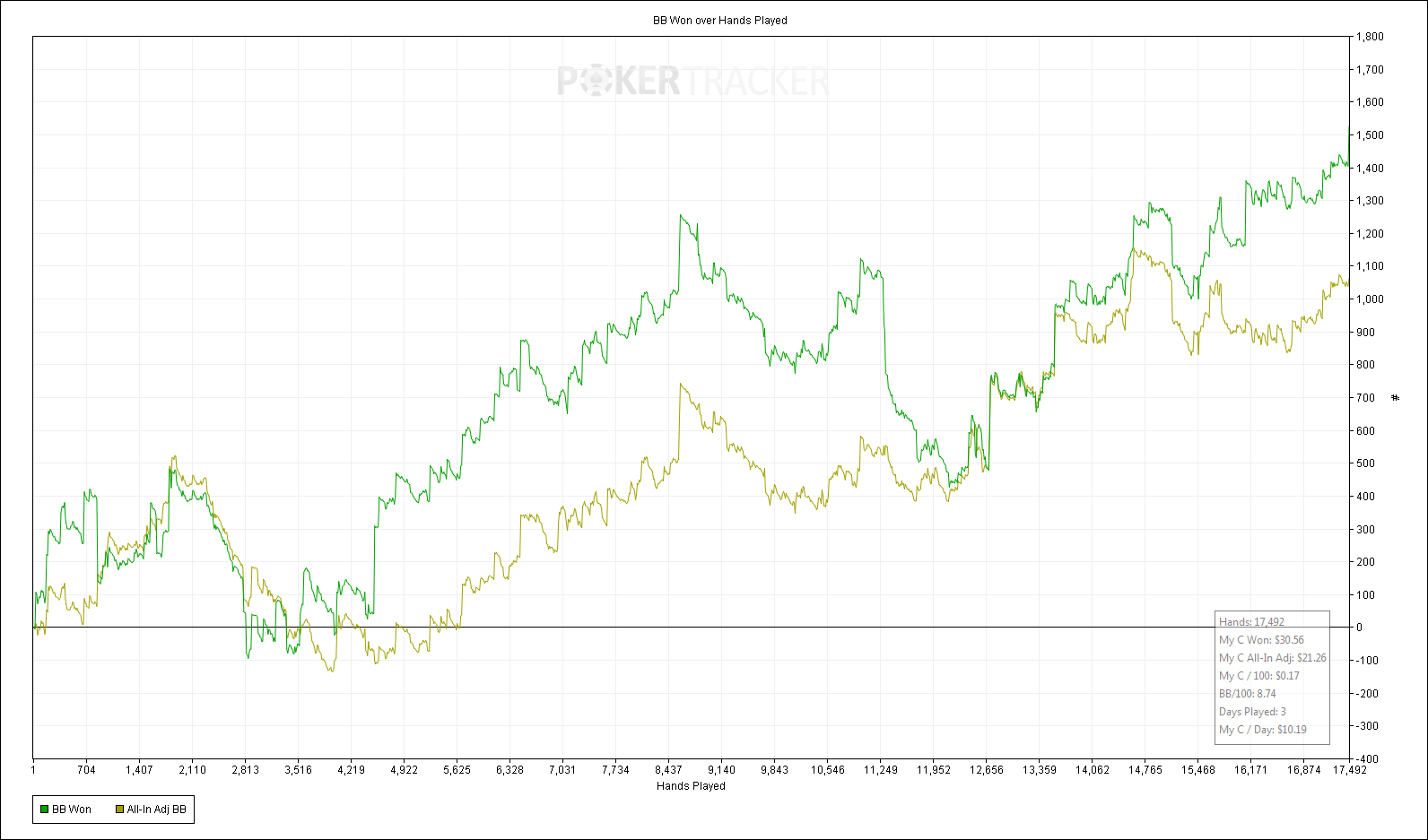Image resolution: width=1428 pixels, height=840 pixels.
Task: Click the Hands Played x-axis title
Action: click(691, 786)
